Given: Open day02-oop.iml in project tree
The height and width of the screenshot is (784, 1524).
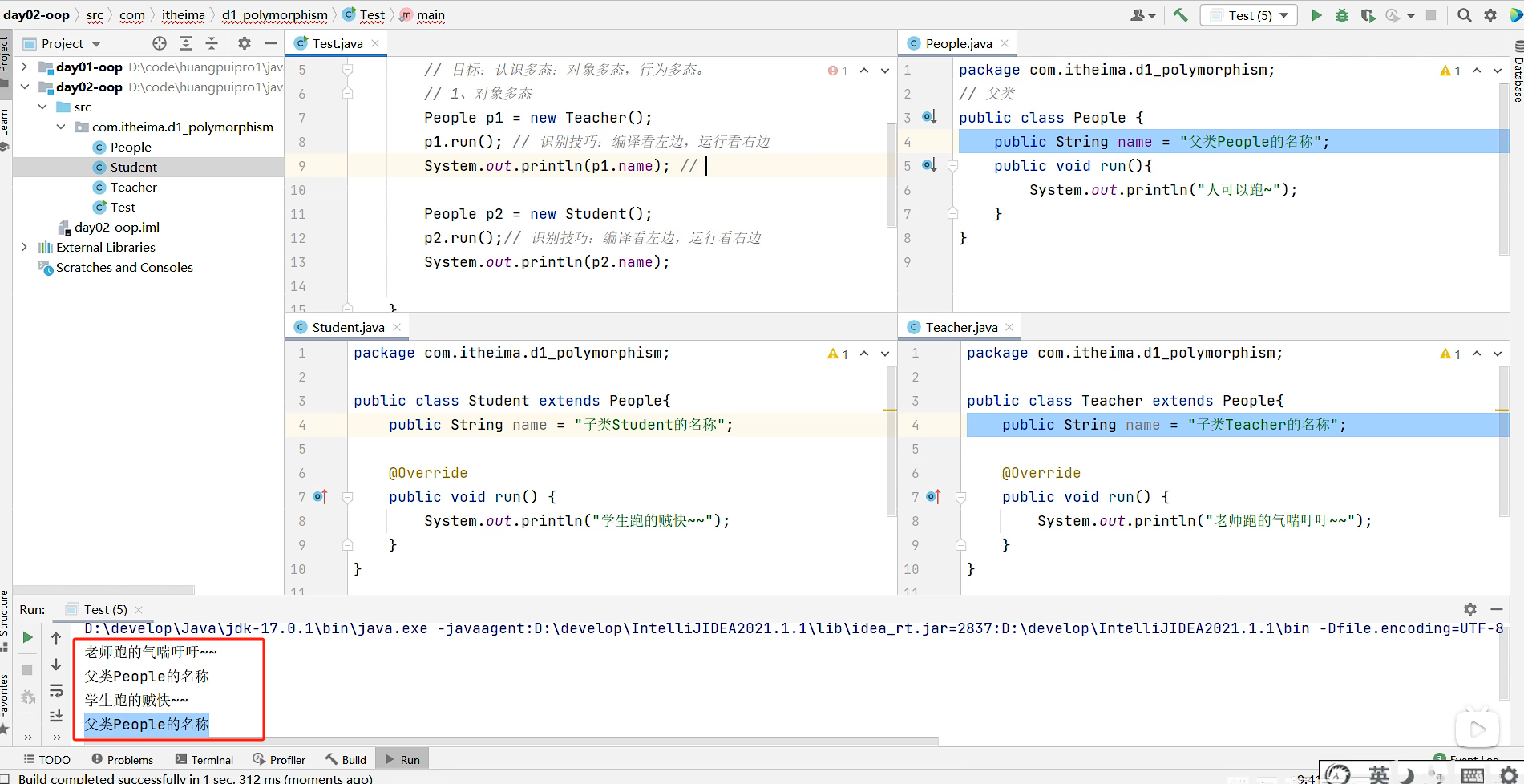Looking at the screenshot, I should pyautogui.click(x=117, y=227).
